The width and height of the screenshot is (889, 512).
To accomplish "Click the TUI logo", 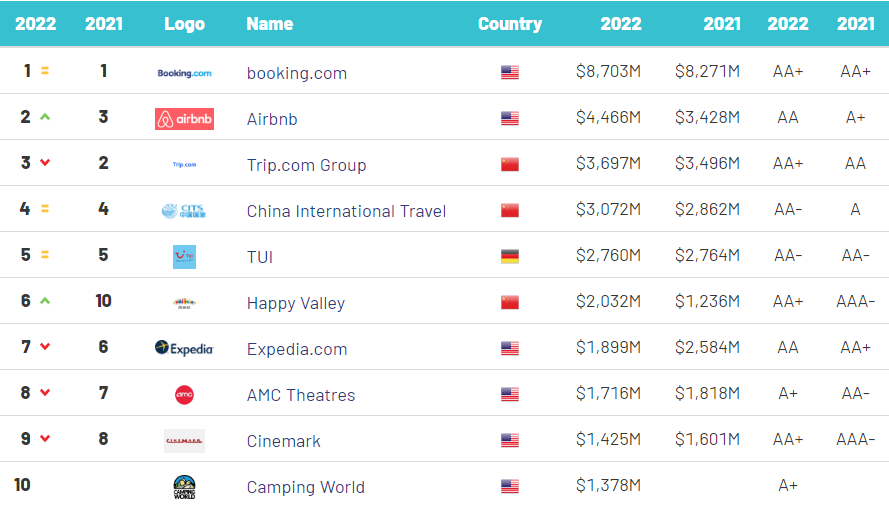I will coord(184,257).
